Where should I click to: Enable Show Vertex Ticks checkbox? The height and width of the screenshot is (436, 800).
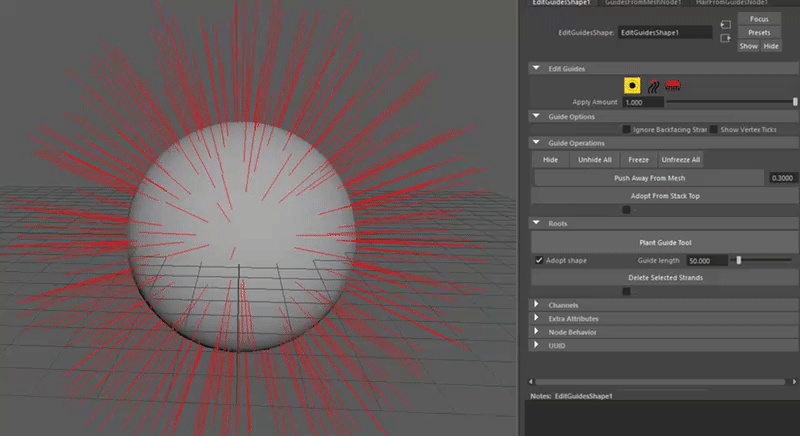click(x=715, y=130)
